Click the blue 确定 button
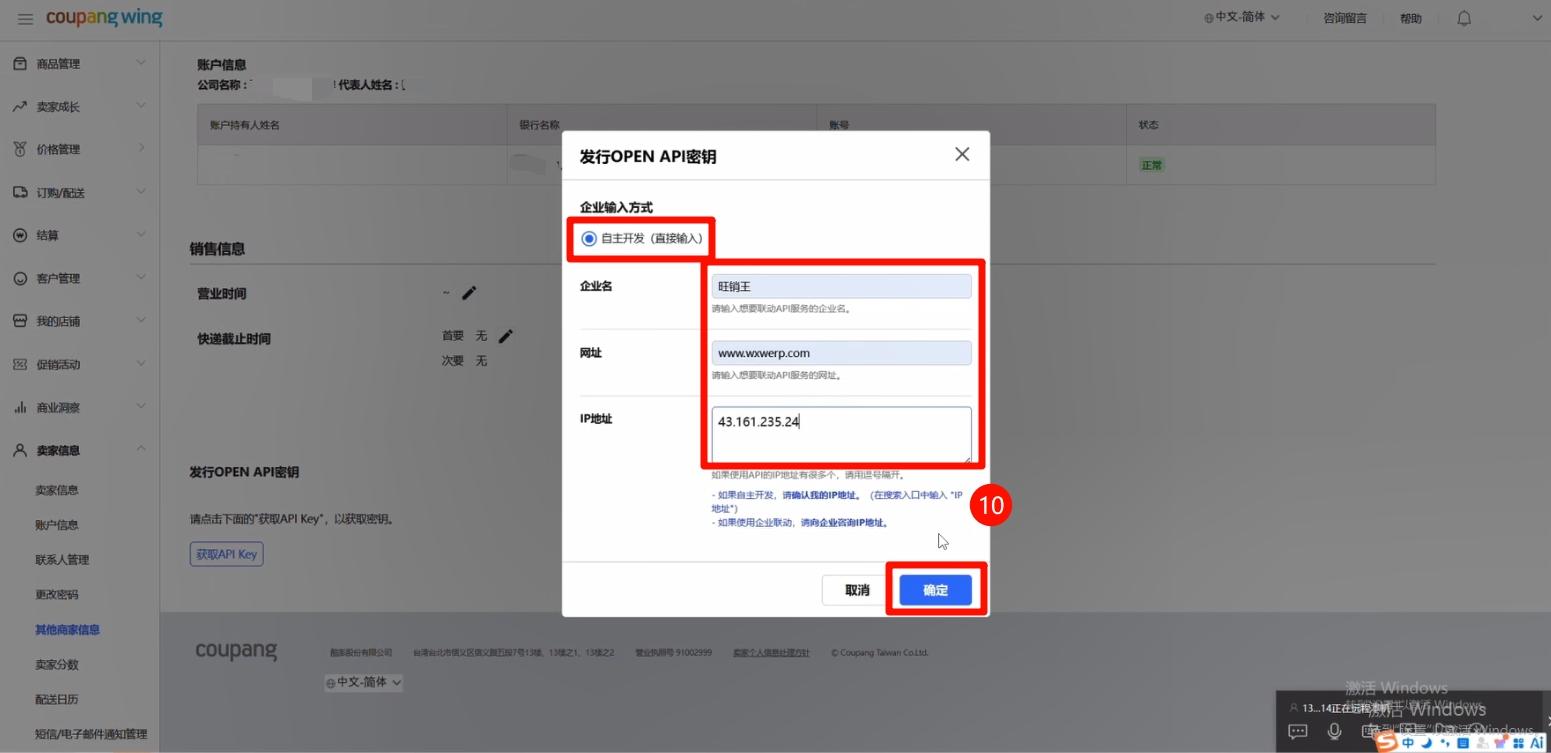The height and width of the screenshot is (753, 1551). (935, 590)
